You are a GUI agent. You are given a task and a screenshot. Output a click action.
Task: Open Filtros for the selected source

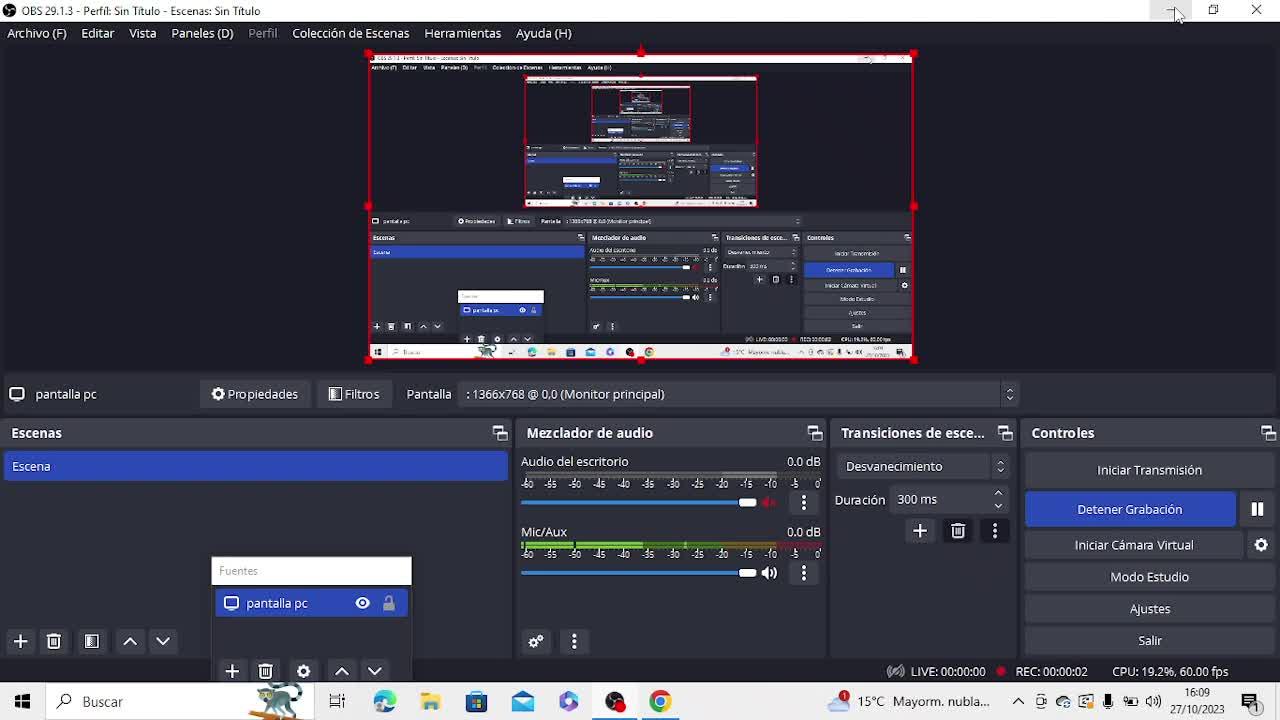354,394
